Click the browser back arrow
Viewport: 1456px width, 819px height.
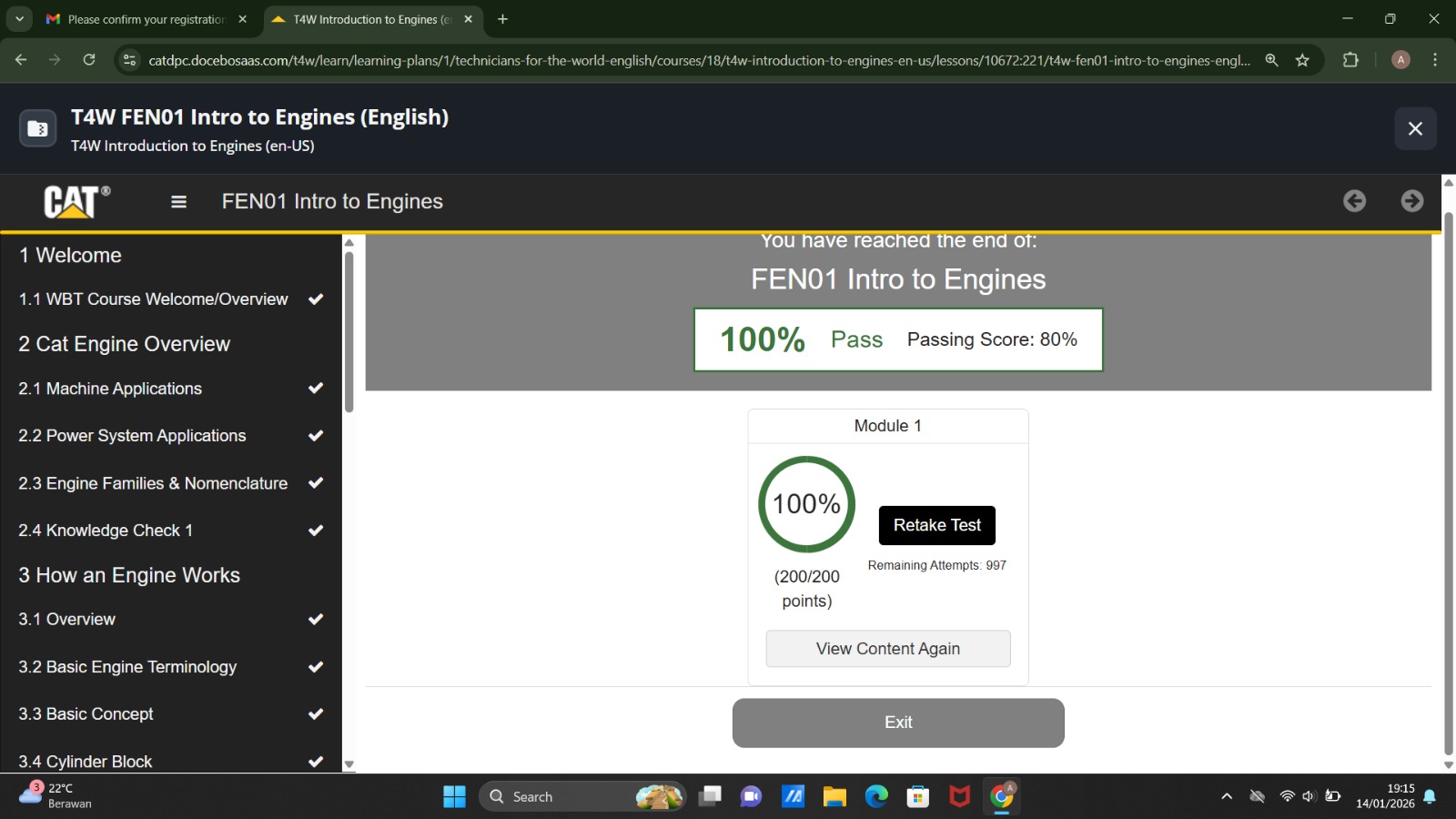21,60
